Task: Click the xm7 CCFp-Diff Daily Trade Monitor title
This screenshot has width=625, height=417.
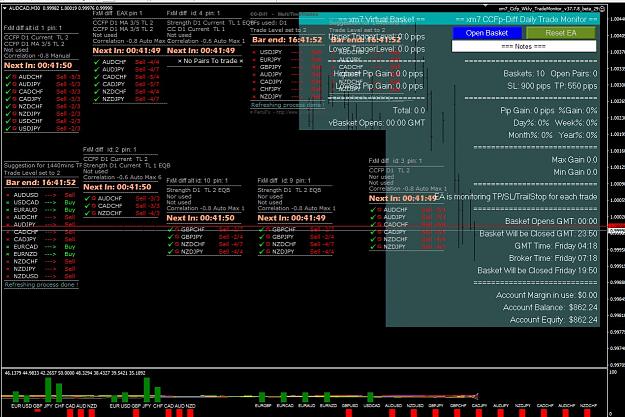Action: point(526,19)
